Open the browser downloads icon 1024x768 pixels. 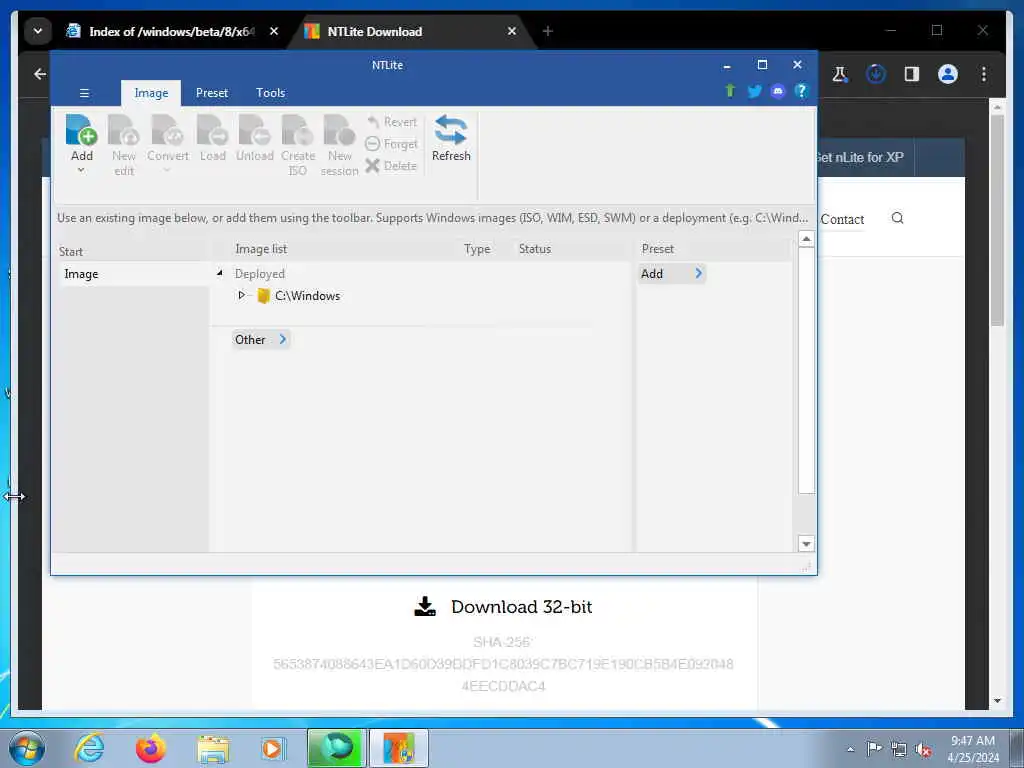[x=876, y=74]
